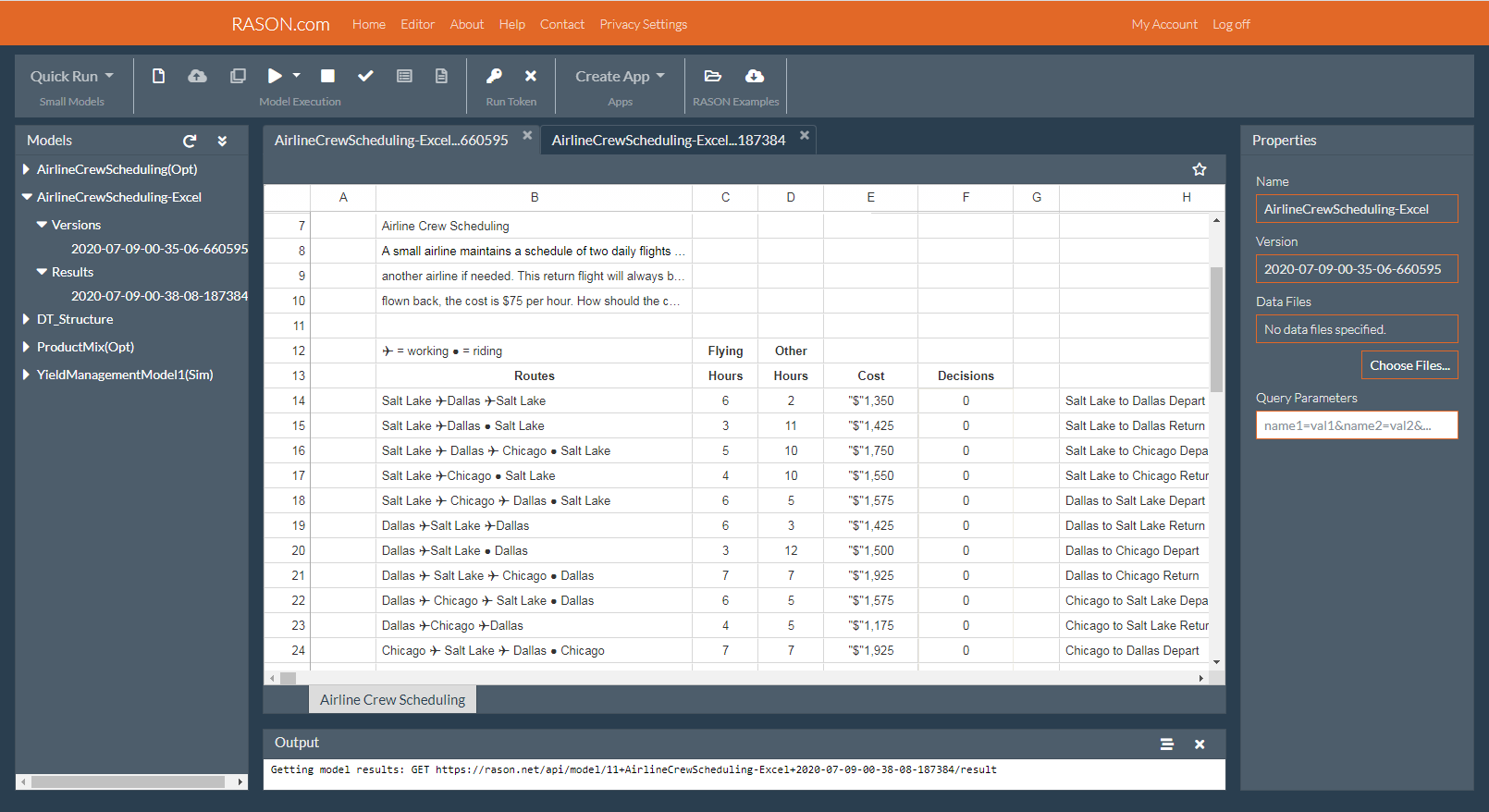Viewport: 1489px width, 812px height.
Task: Expand the ProductMix(Opt) model tree node
Action: 27,347
